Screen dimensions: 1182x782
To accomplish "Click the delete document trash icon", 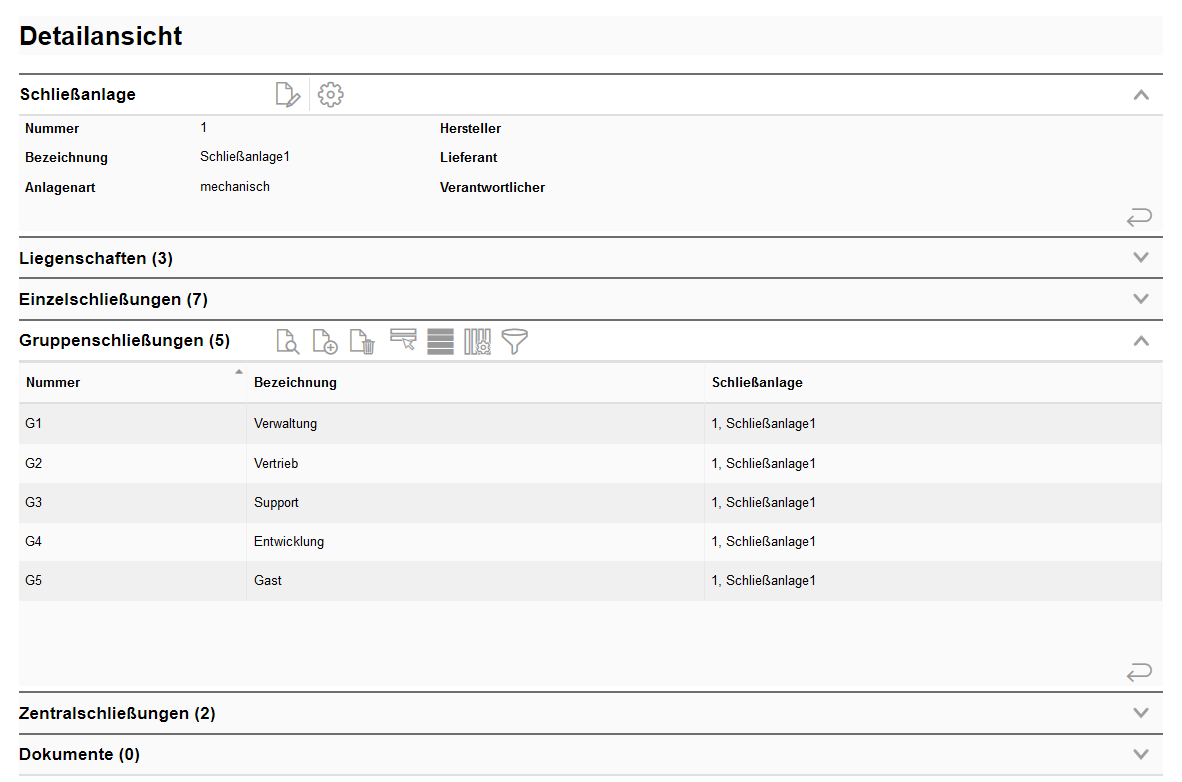I will [x=362, y=342].
